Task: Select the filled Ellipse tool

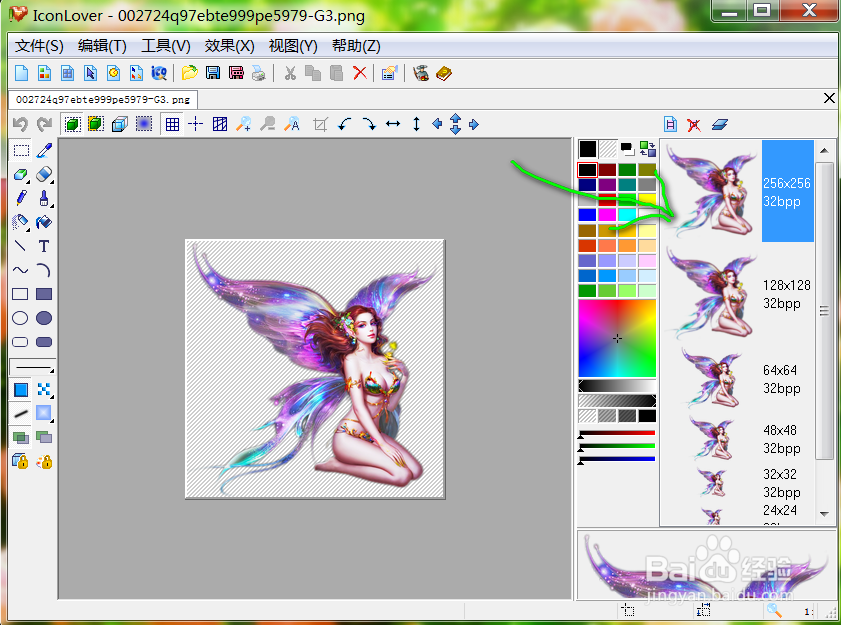Action: (44, 318)
